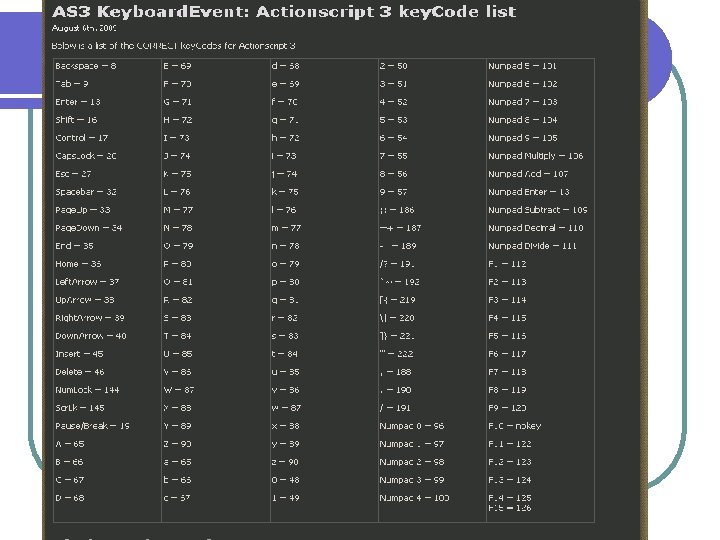Screen dimensions: 720x540
Task: Click the Control – 17 entry
Action: (82, 138)
